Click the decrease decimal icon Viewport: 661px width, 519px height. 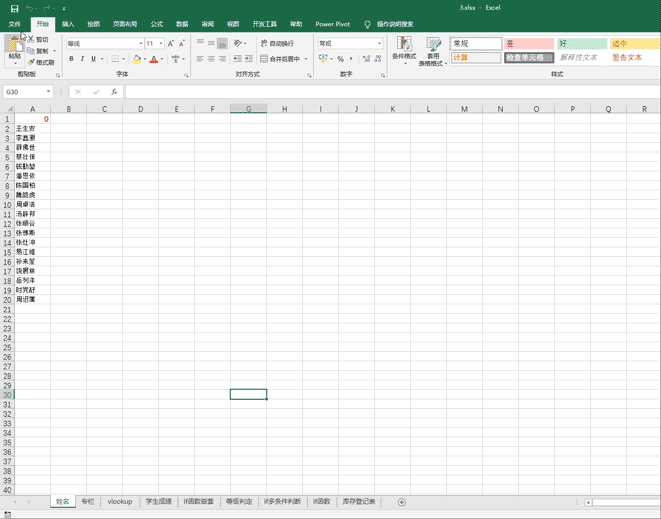click(378, 59)
